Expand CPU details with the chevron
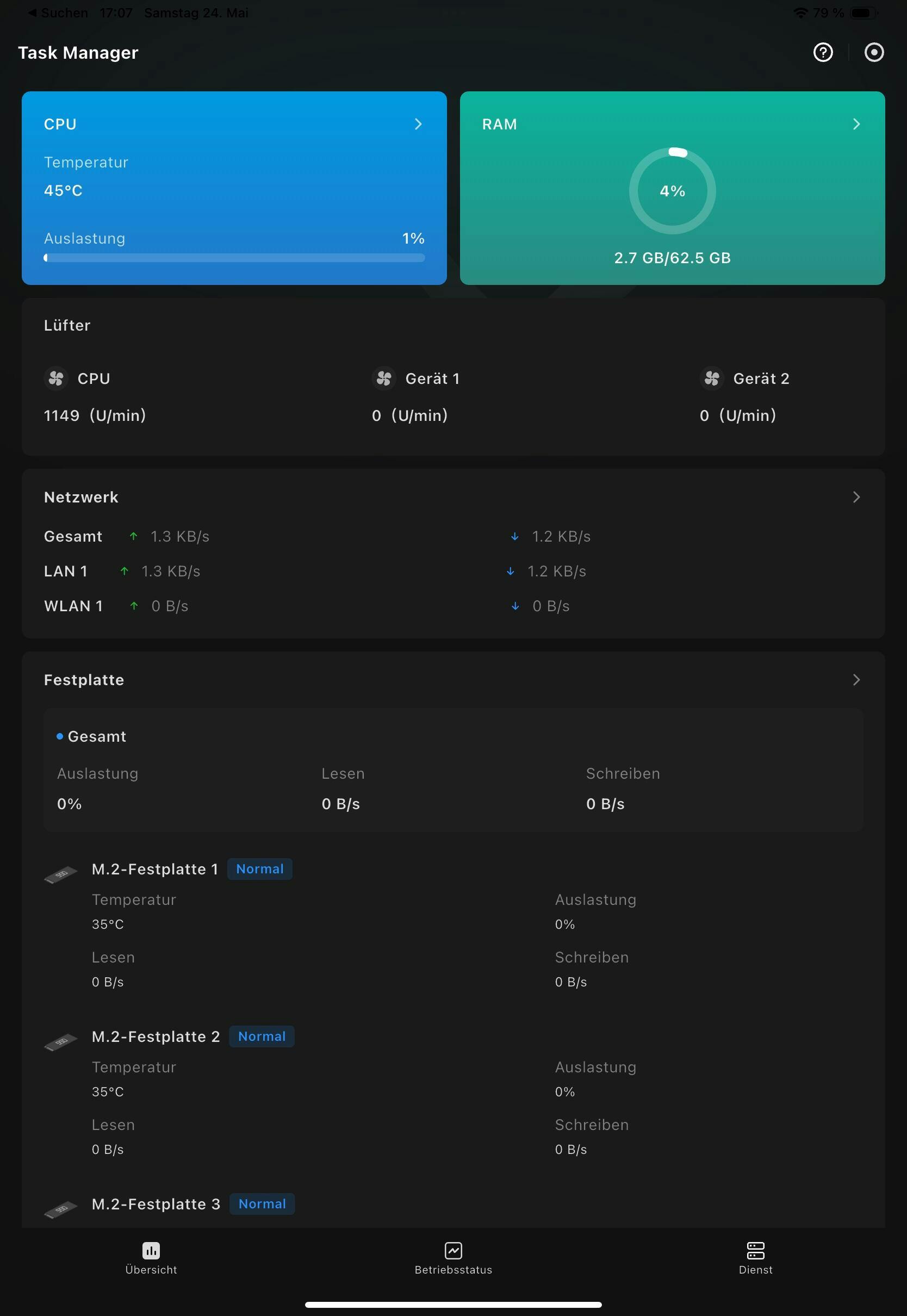The width and height of the screenshot is (907, 1316). coord(418,124)
